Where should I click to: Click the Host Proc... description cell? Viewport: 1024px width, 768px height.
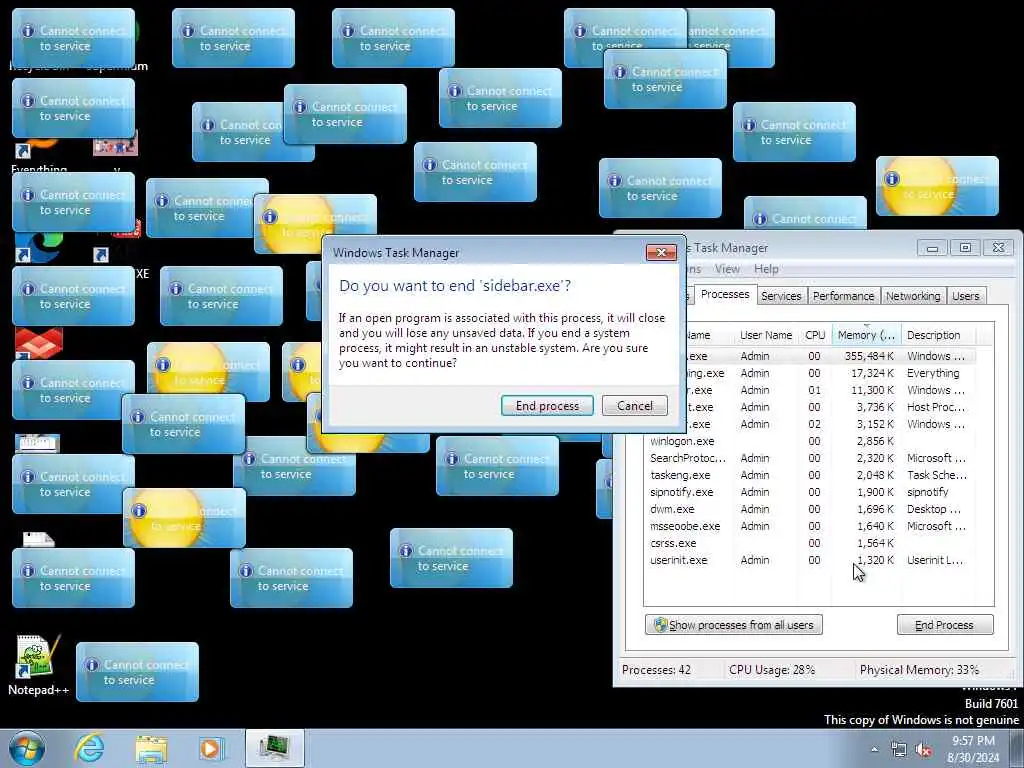click(936, 407)
